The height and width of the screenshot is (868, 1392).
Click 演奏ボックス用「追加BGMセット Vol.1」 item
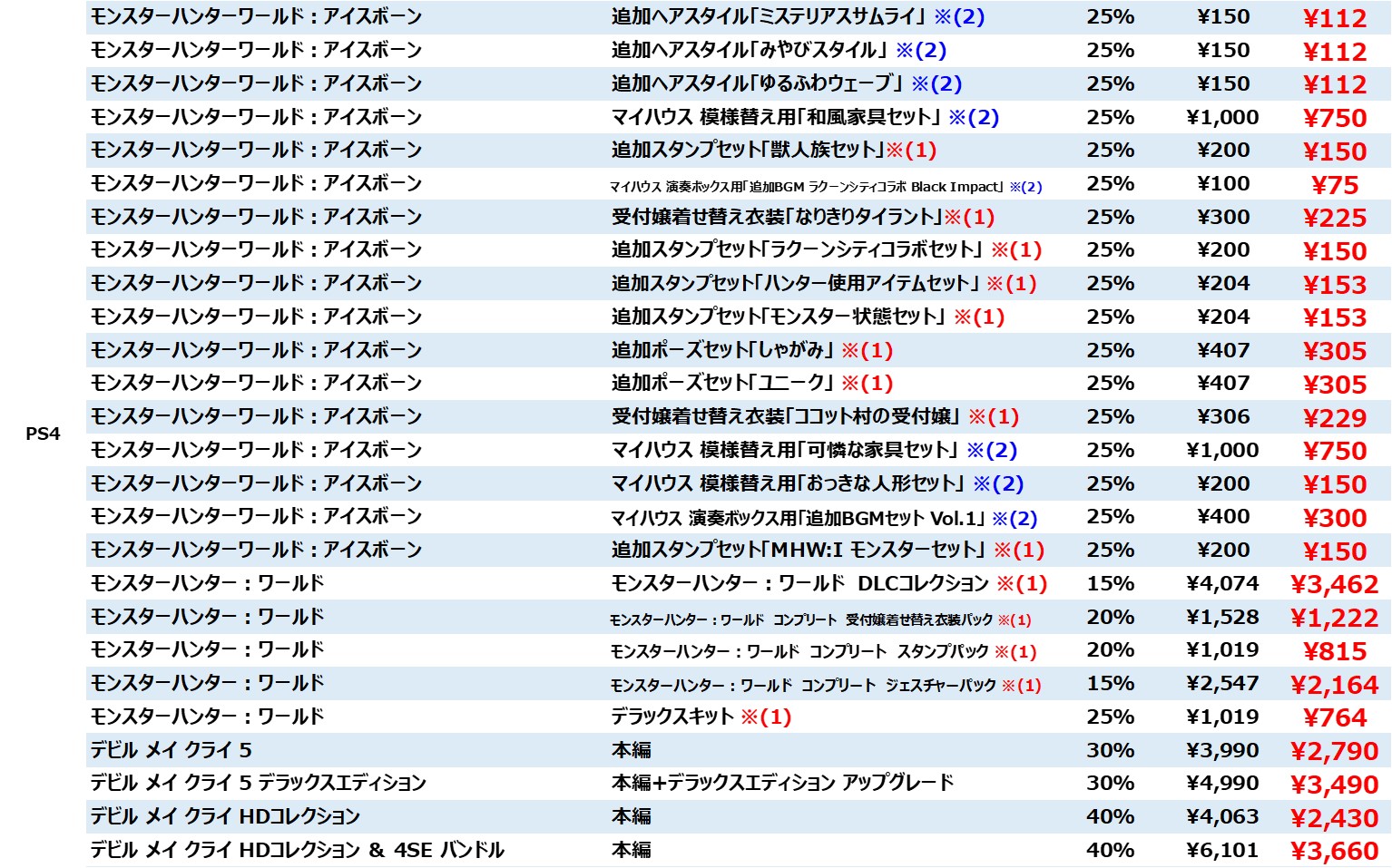point(823,517)
